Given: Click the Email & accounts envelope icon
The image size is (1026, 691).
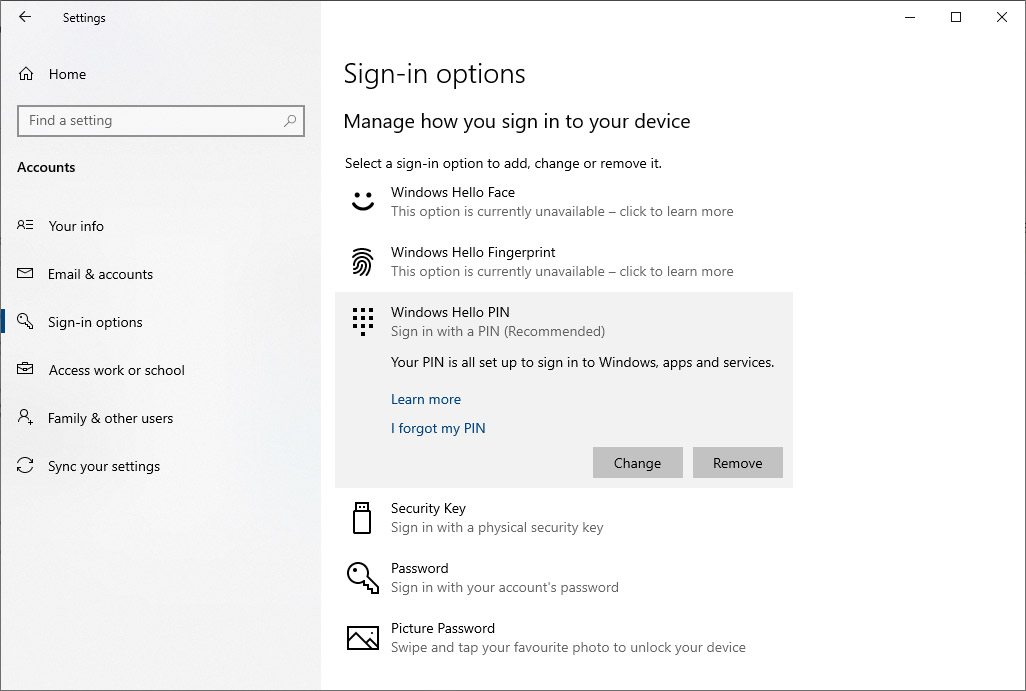Looking at the screenshot, I should point(25,274).
